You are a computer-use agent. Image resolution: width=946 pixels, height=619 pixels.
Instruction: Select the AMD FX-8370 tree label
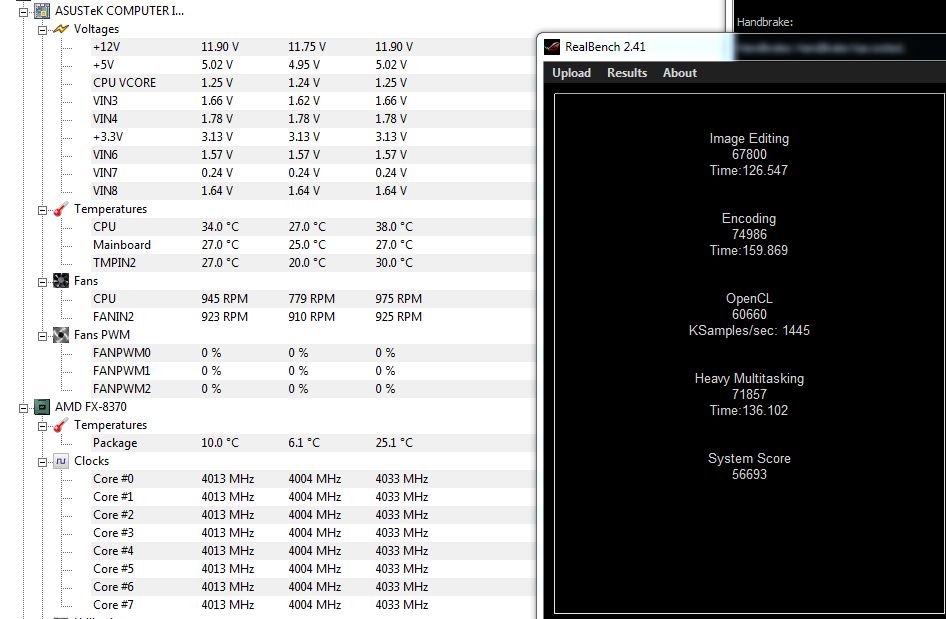click(90, 407)
